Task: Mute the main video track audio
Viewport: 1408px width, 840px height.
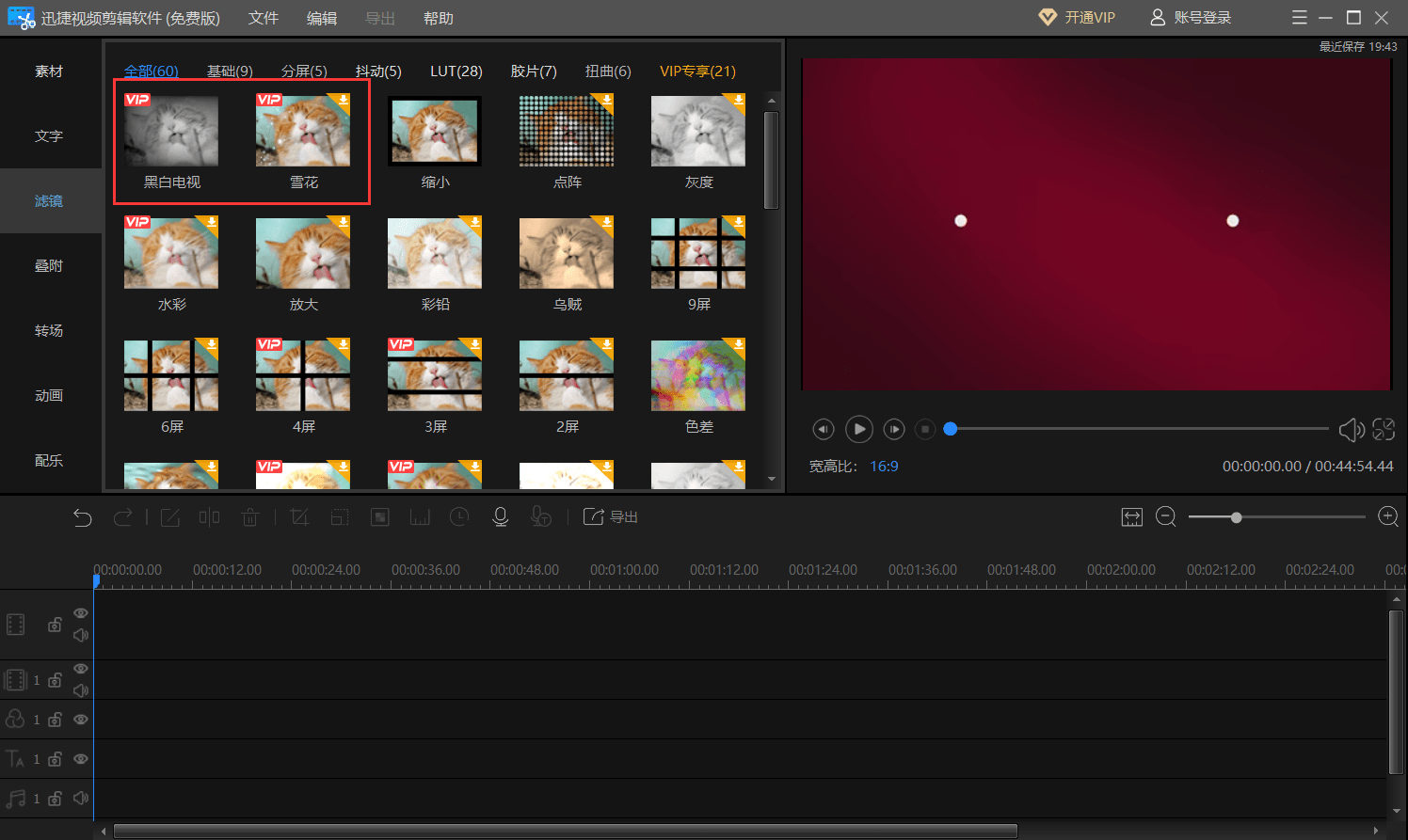Action: coord(81,635)
